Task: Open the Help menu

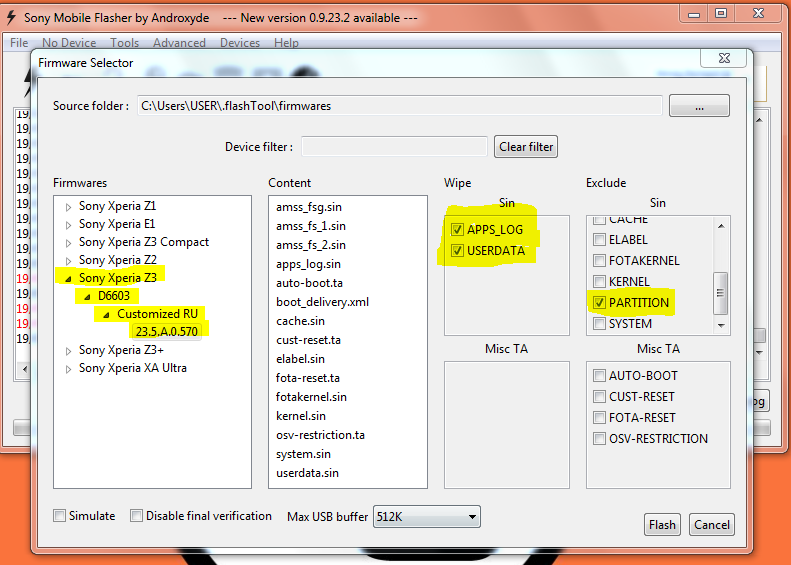Action: click(x=286, y=43)
